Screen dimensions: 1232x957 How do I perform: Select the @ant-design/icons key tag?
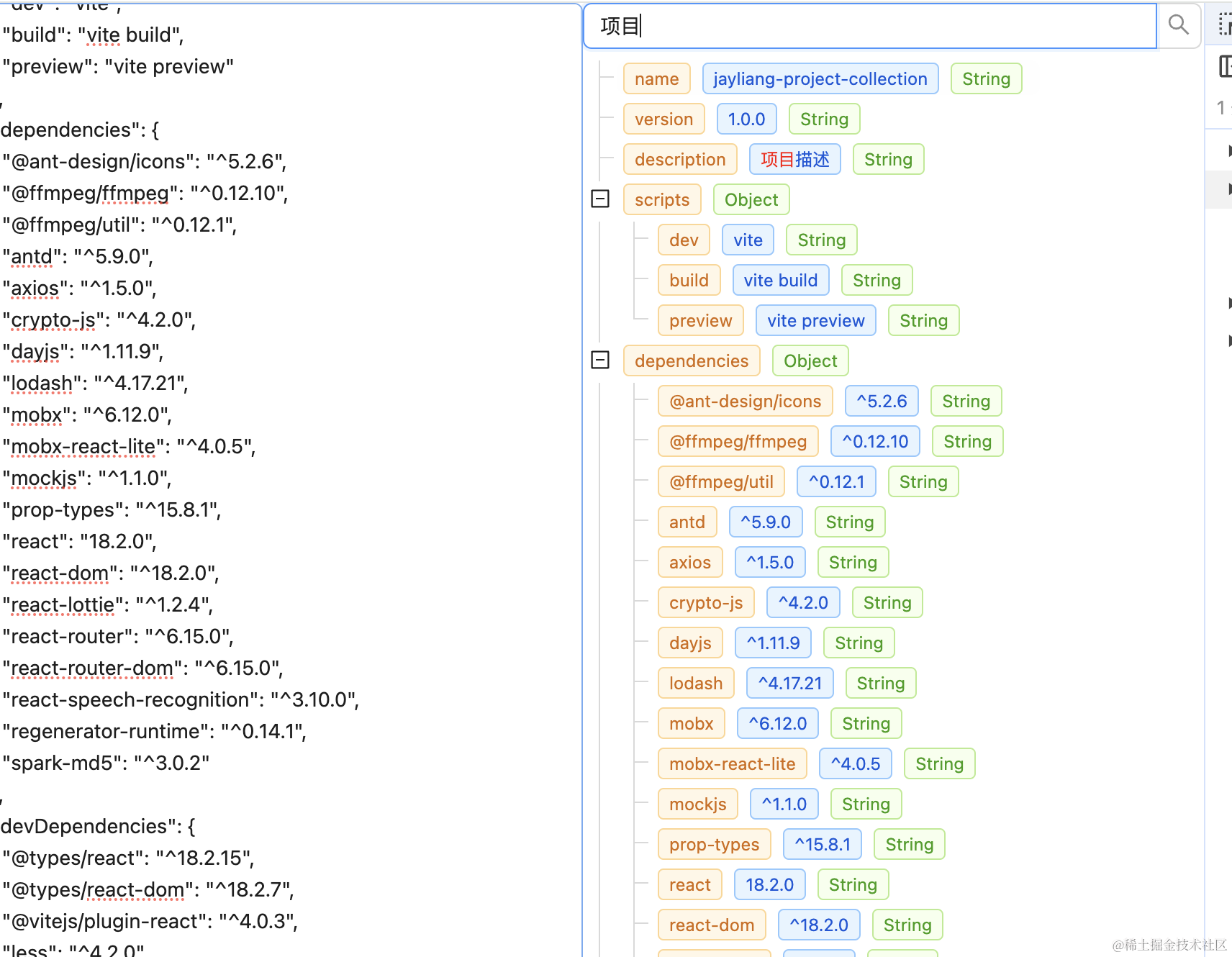745,402
